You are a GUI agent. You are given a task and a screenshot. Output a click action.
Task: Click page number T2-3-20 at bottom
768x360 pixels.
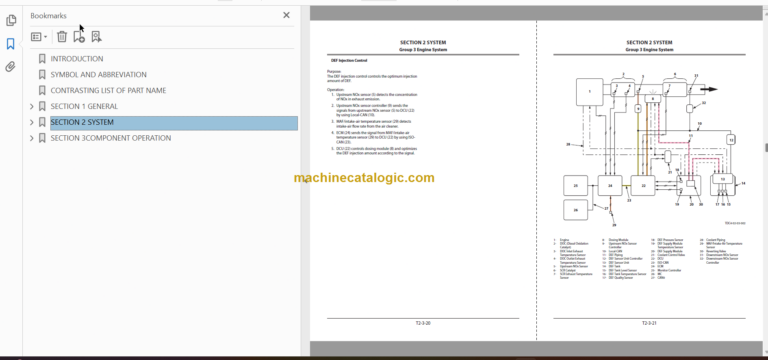pyautogui.click(x=423, y=323)
